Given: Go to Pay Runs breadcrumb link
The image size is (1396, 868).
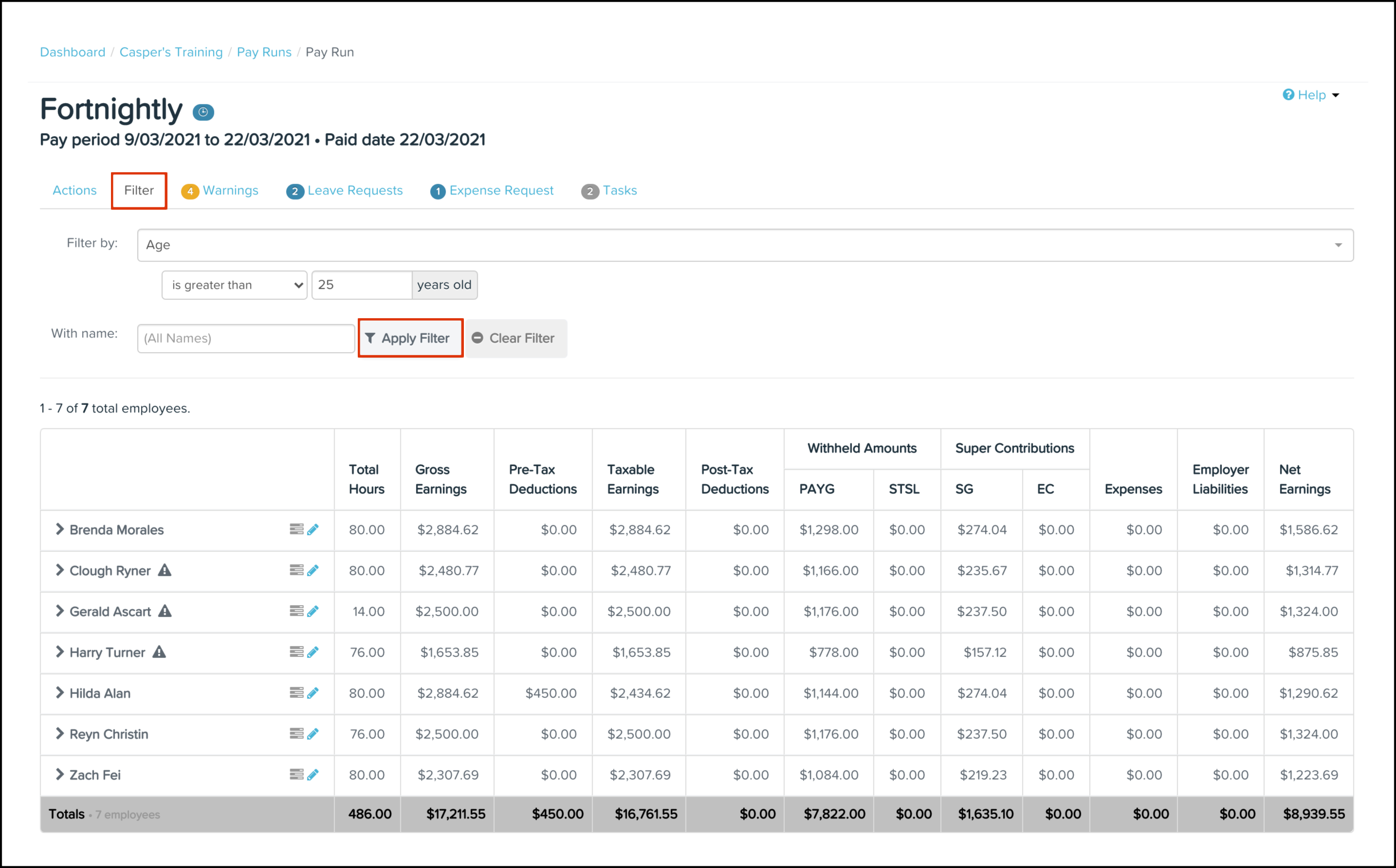Looking at the screenshot, I should [x=264, y=52].
